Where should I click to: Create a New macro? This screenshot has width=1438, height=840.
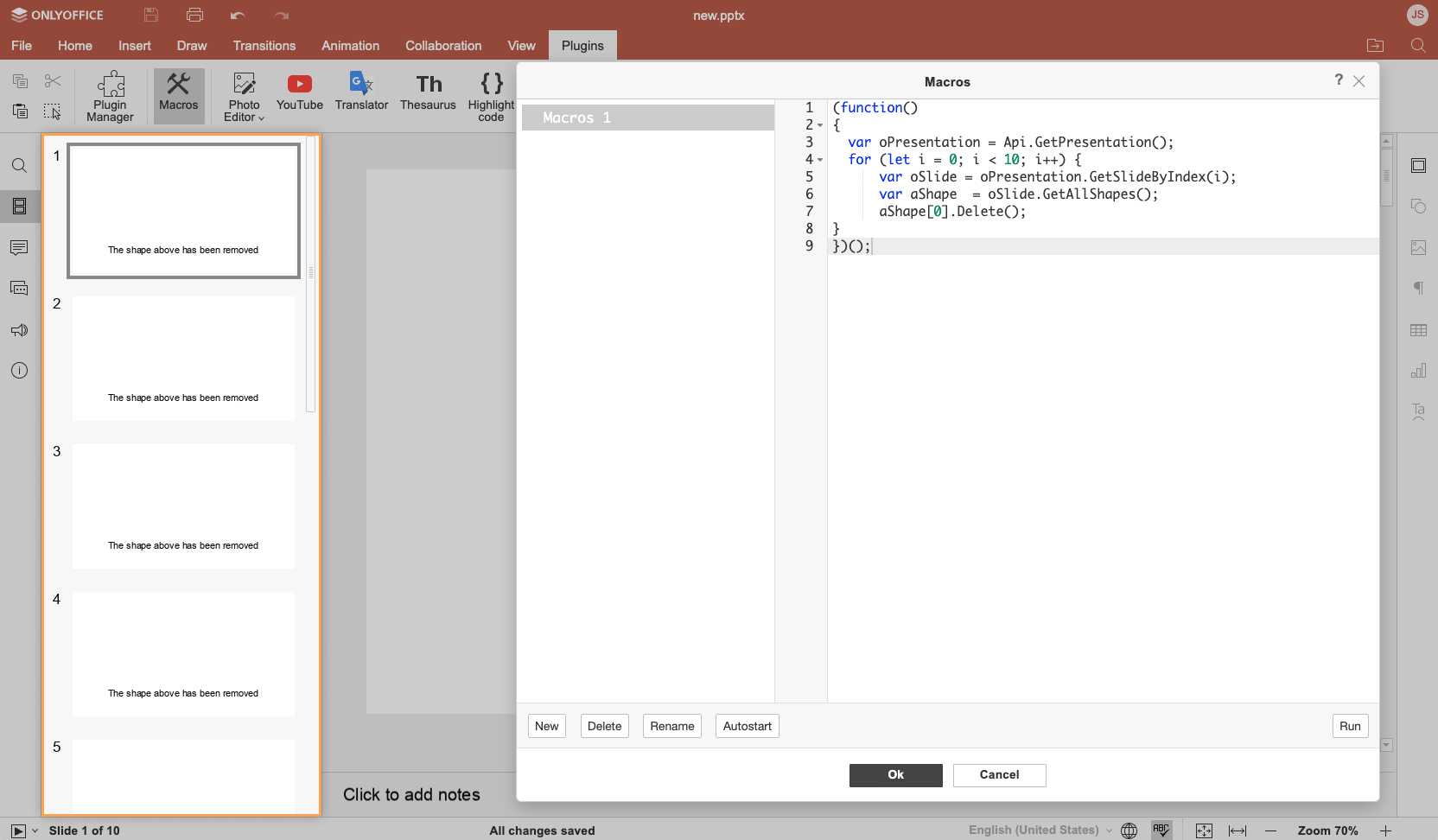[547, 726]
